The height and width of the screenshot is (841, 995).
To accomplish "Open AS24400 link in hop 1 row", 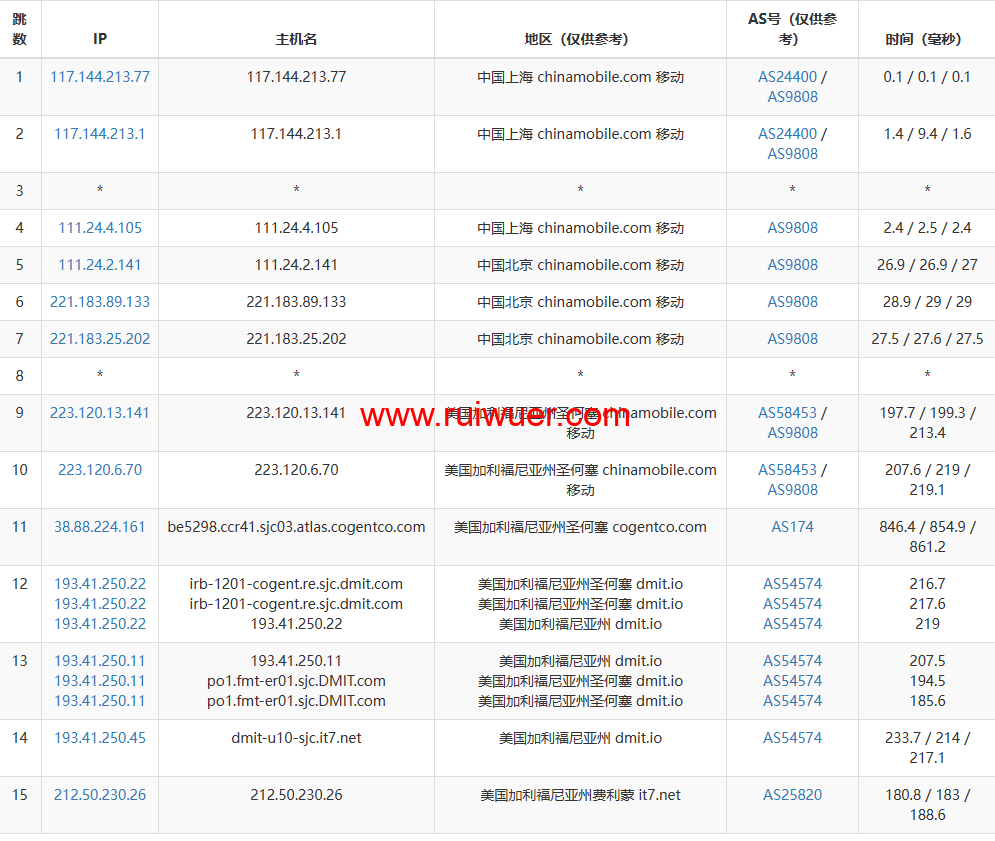I will [787, 77].
